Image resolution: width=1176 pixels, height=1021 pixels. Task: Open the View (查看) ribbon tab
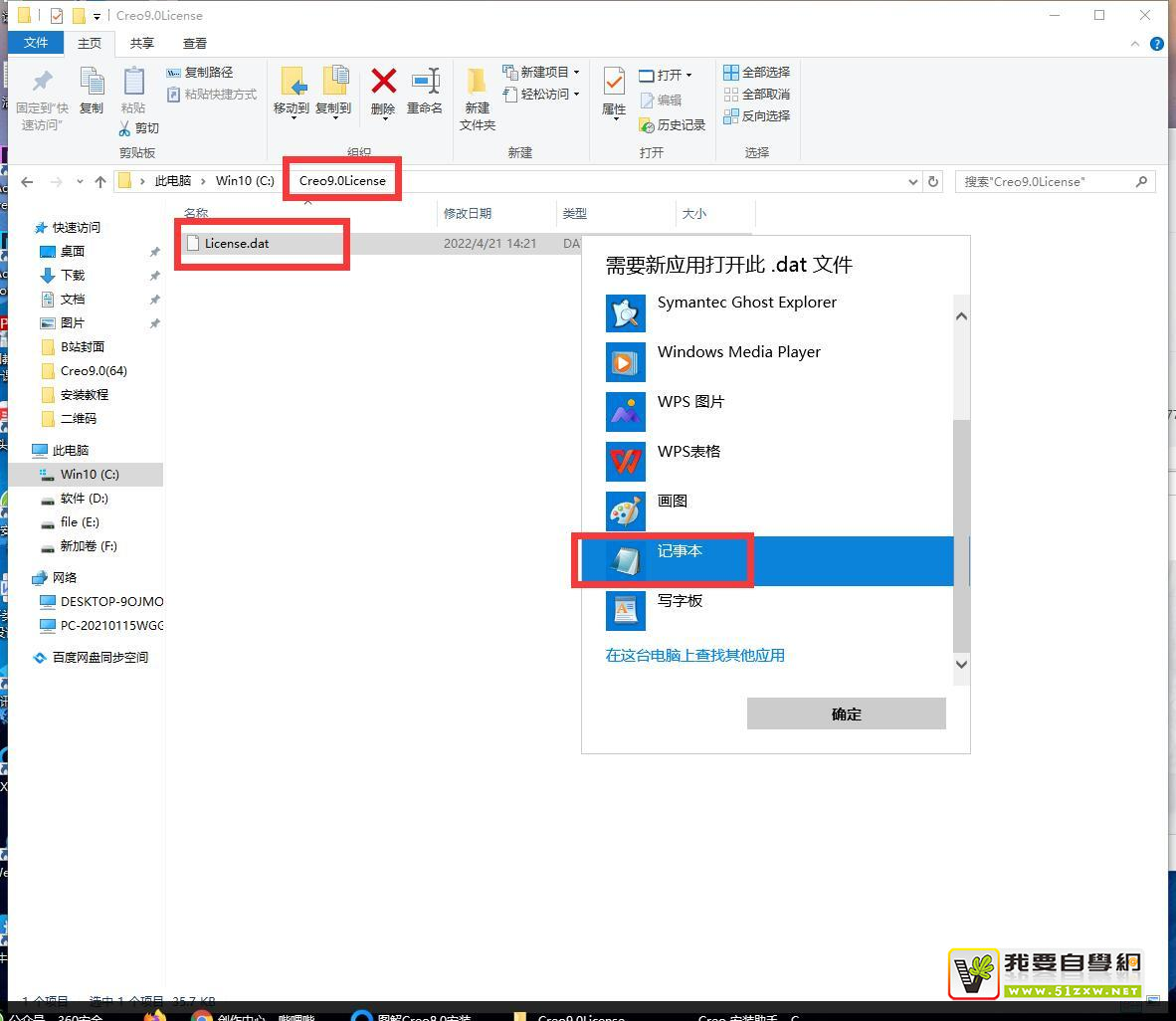coord(195,43)
